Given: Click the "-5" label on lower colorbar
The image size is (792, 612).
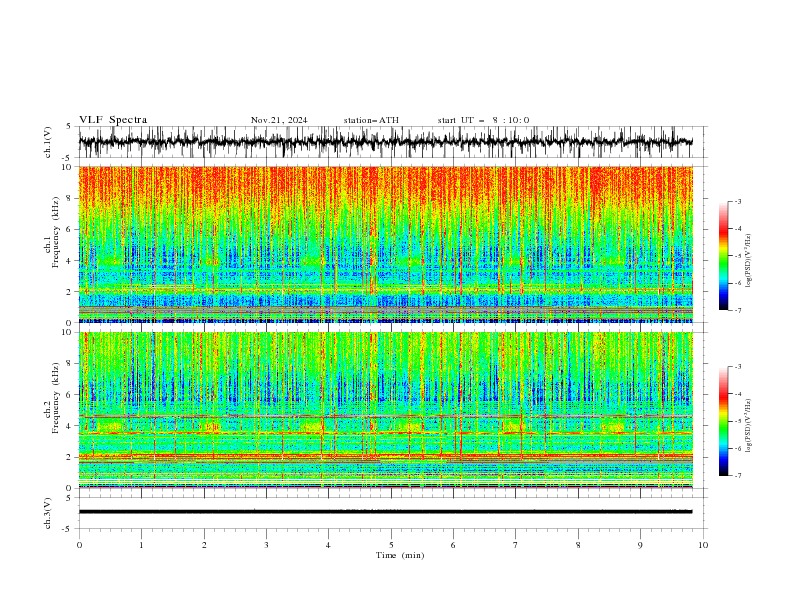Looking at the screenshot, I should click(737, 421).
